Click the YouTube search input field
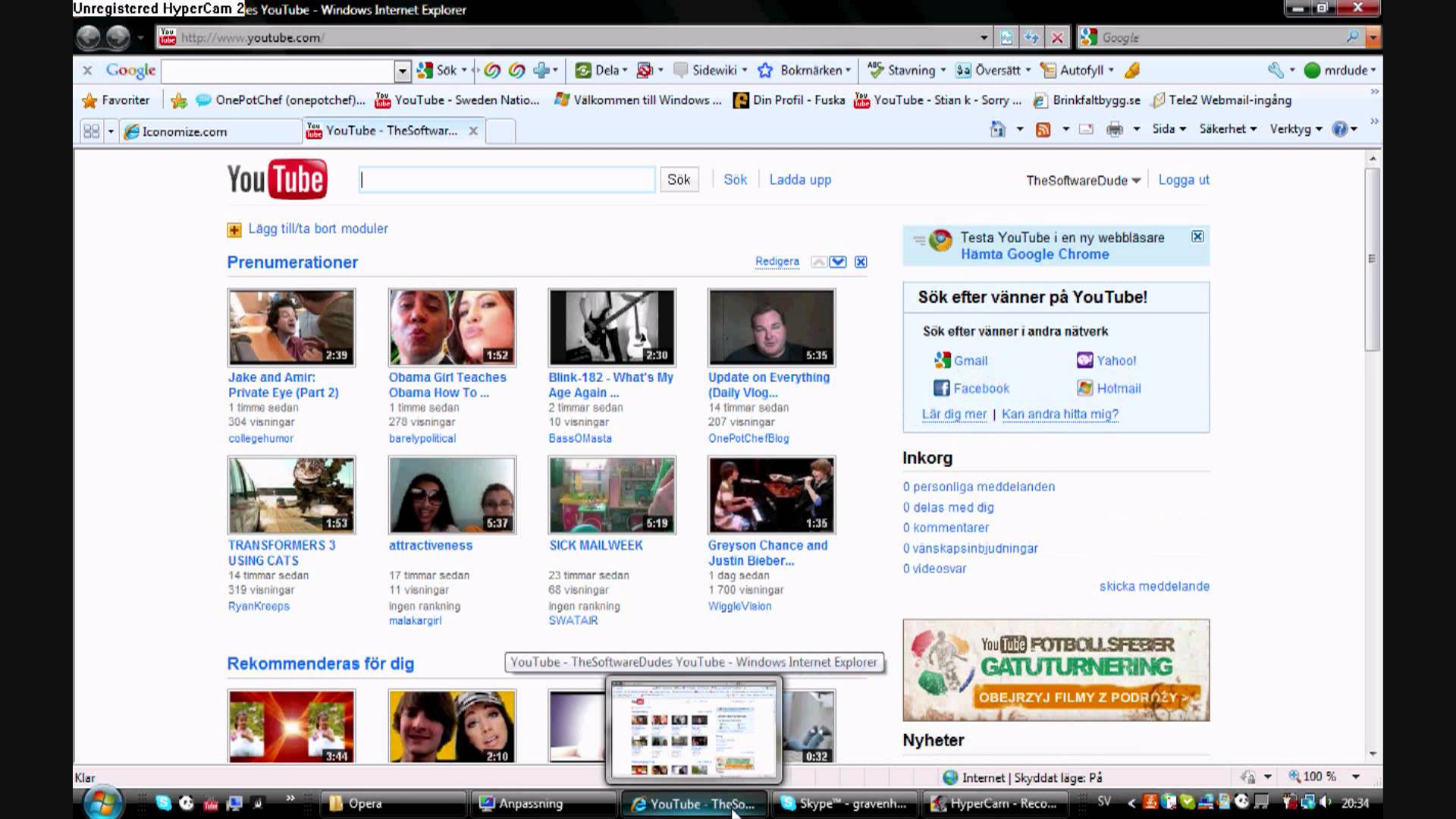 point(507,180)
